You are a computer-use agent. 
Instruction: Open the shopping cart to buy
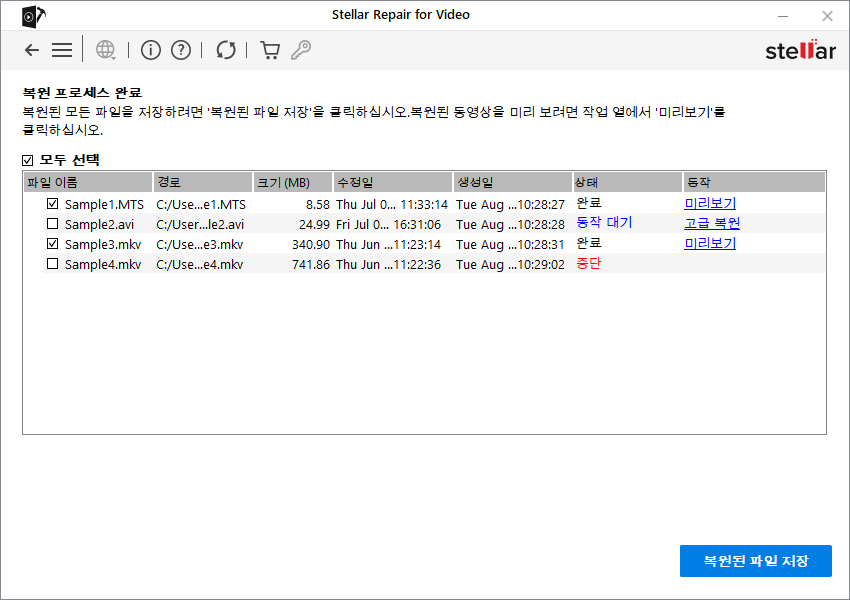pos(270,50)
